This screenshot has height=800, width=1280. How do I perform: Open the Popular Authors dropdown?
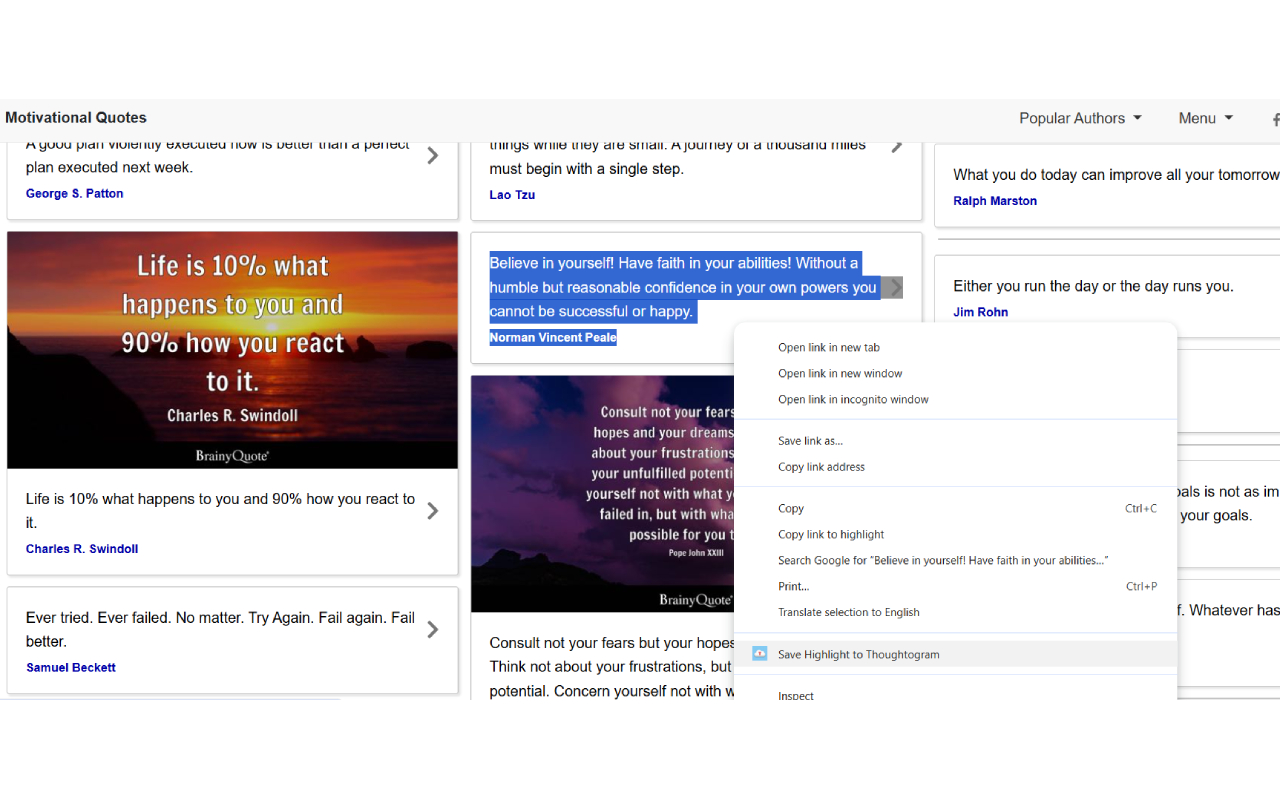click(x=1080, y=118)
